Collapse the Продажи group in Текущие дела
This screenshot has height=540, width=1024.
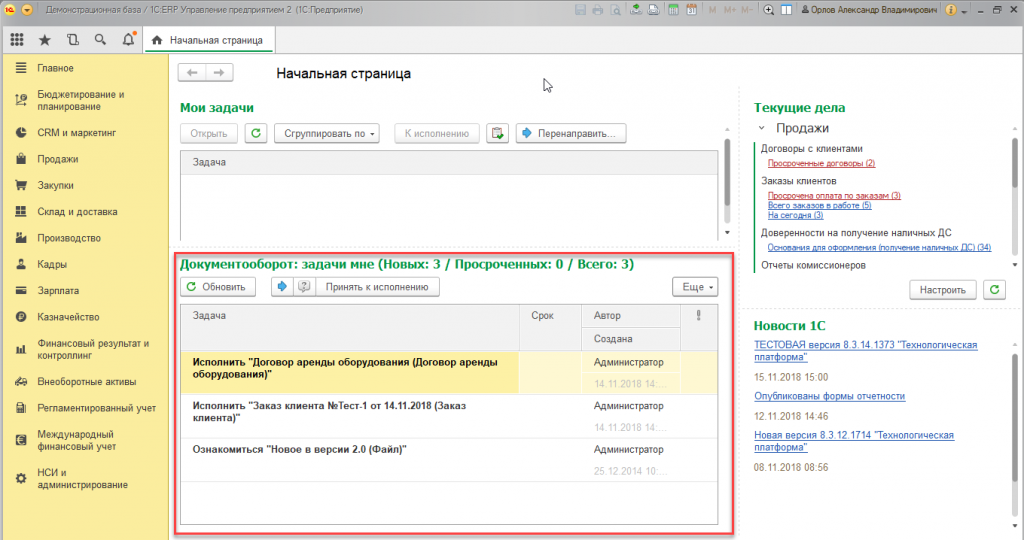pos(761,128)
